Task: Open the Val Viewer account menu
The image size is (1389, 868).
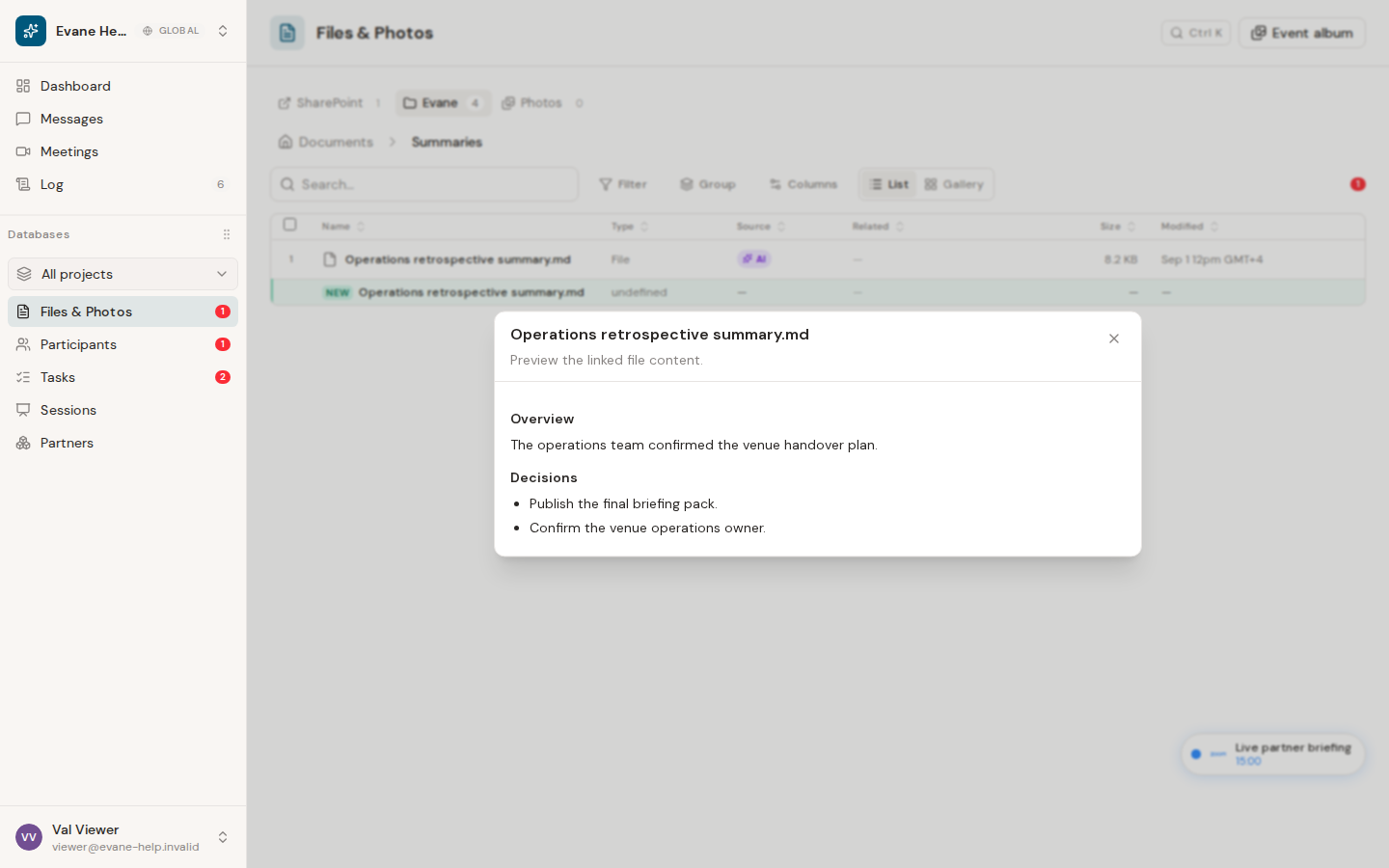Action: tap(123, 837)
